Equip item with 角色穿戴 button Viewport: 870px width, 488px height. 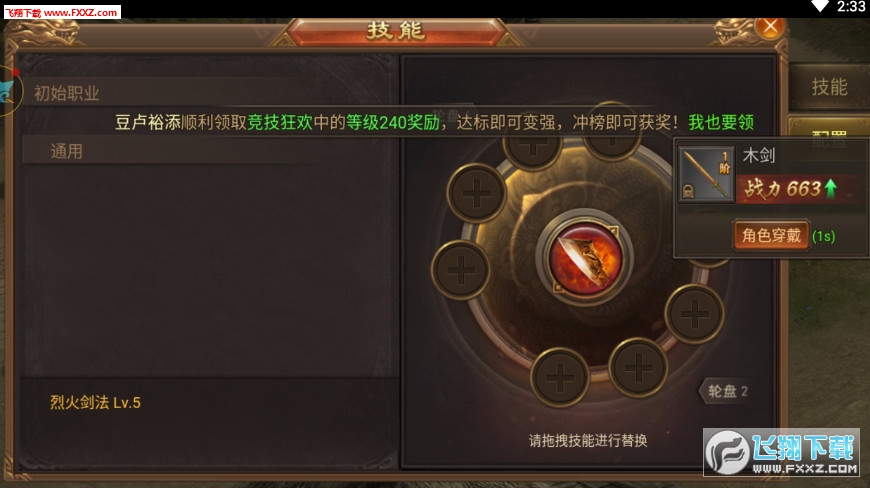[x=771, y=236]
